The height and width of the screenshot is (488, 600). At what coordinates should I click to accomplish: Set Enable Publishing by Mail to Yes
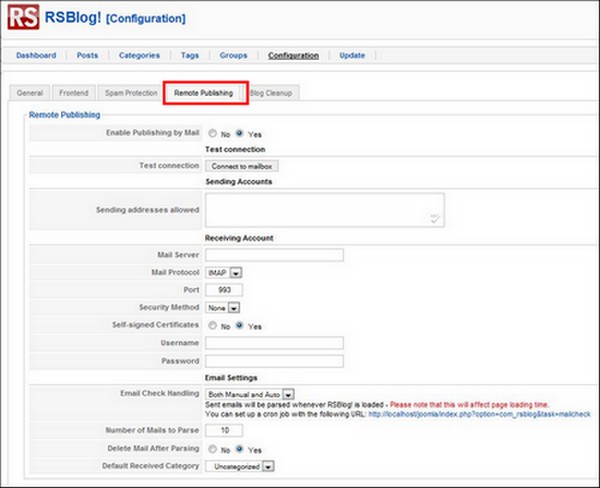coord(240,133)
